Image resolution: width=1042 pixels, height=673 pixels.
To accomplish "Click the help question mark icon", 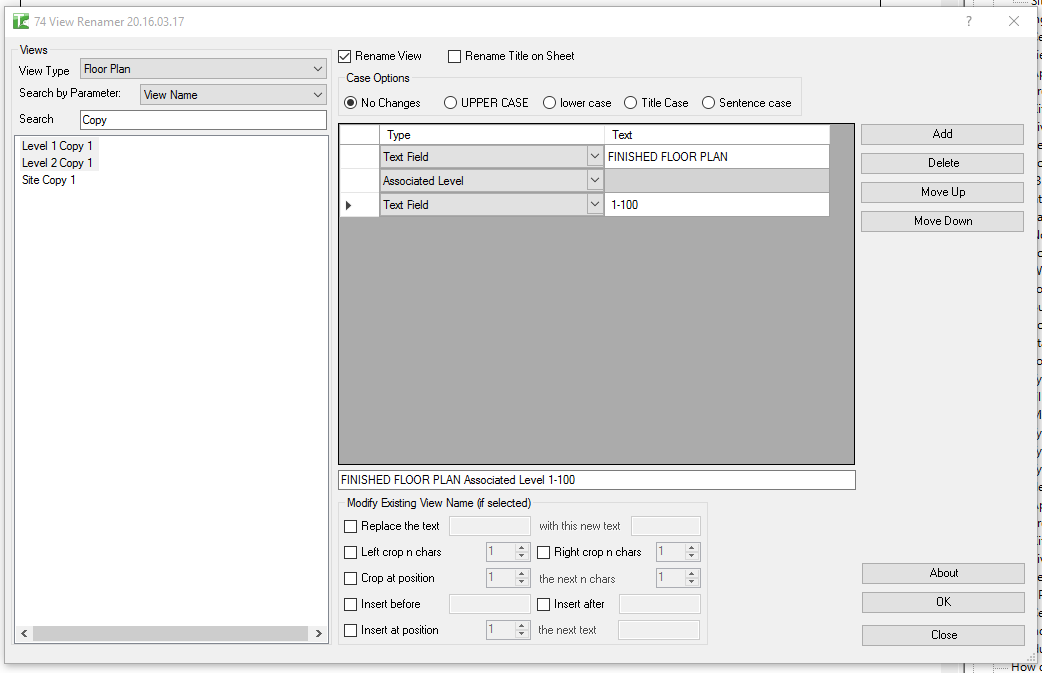I will [x=968, y=21].
